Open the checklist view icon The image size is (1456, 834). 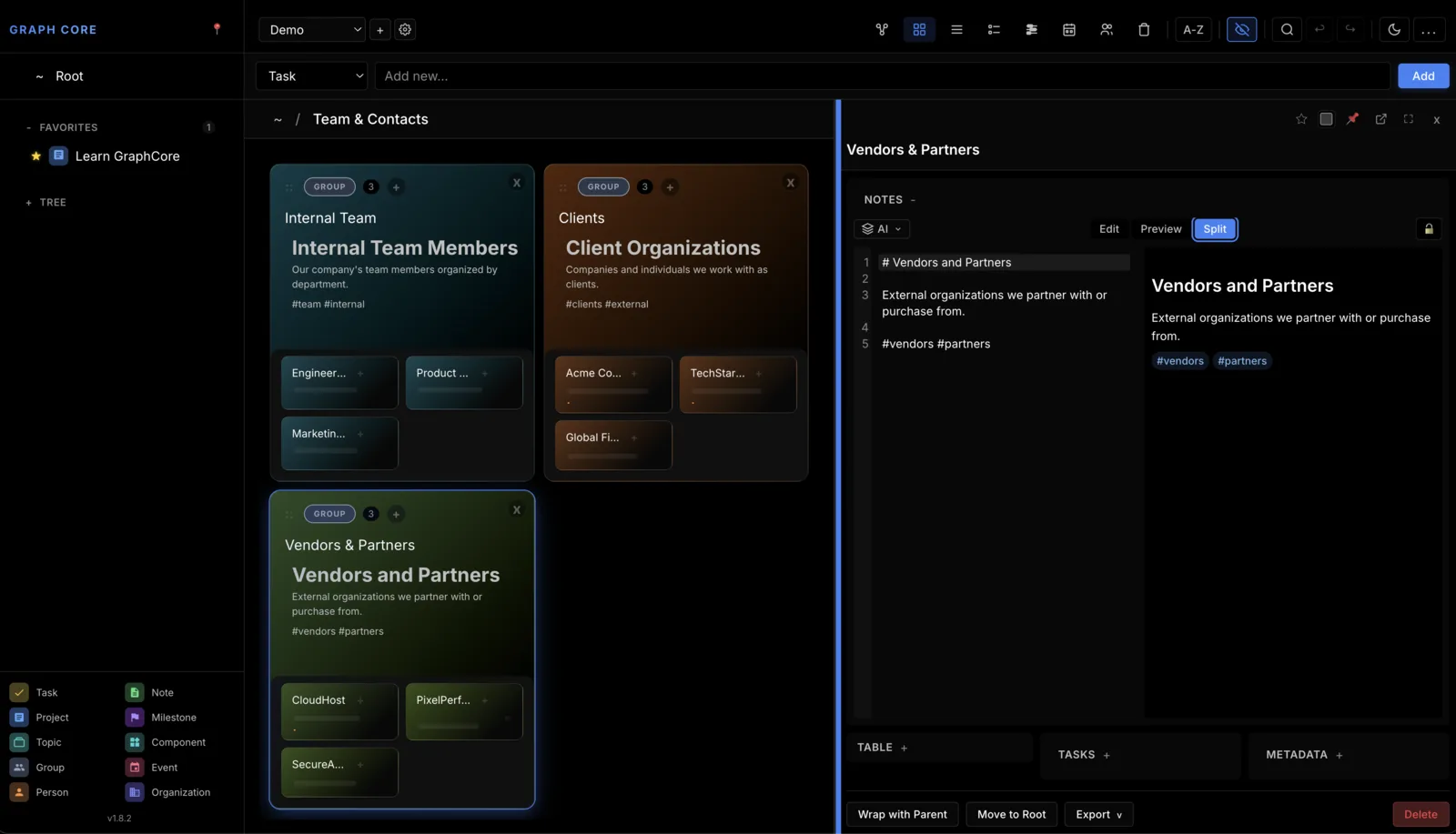(994, 29)
